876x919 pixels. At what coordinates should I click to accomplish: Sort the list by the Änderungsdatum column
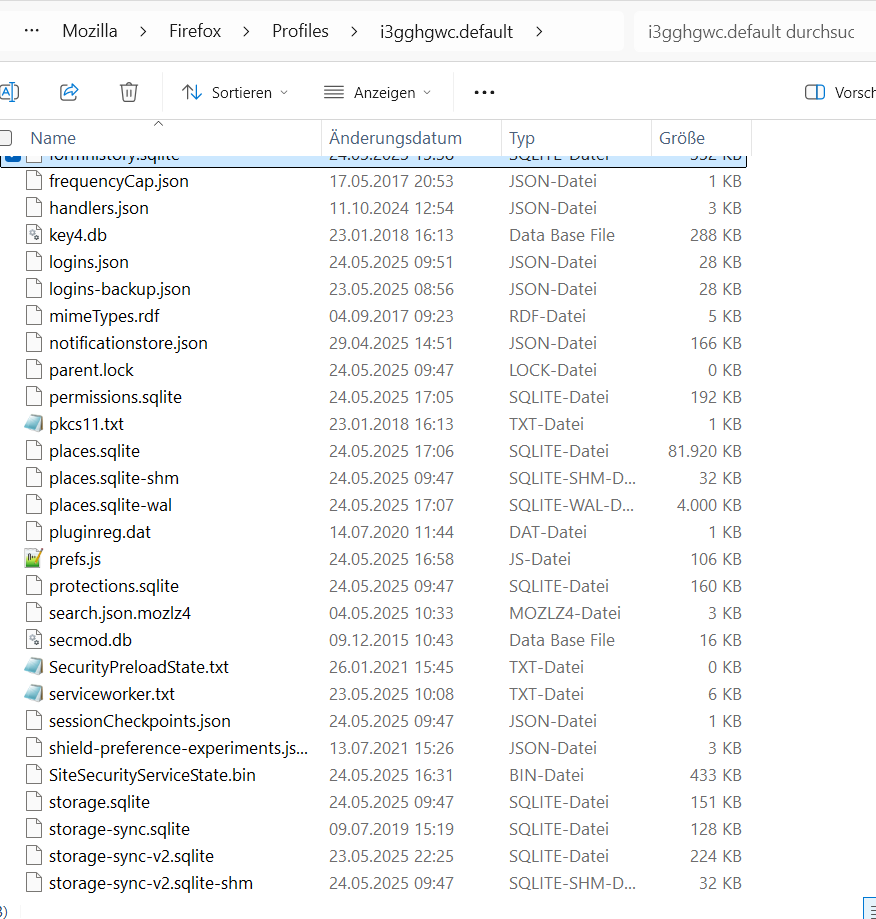point(395,138)
